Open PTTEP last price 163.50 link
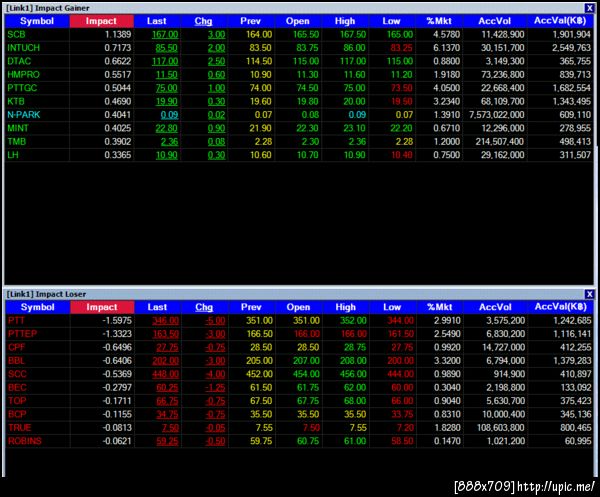The image size is (600, 497). click(166, 334)
